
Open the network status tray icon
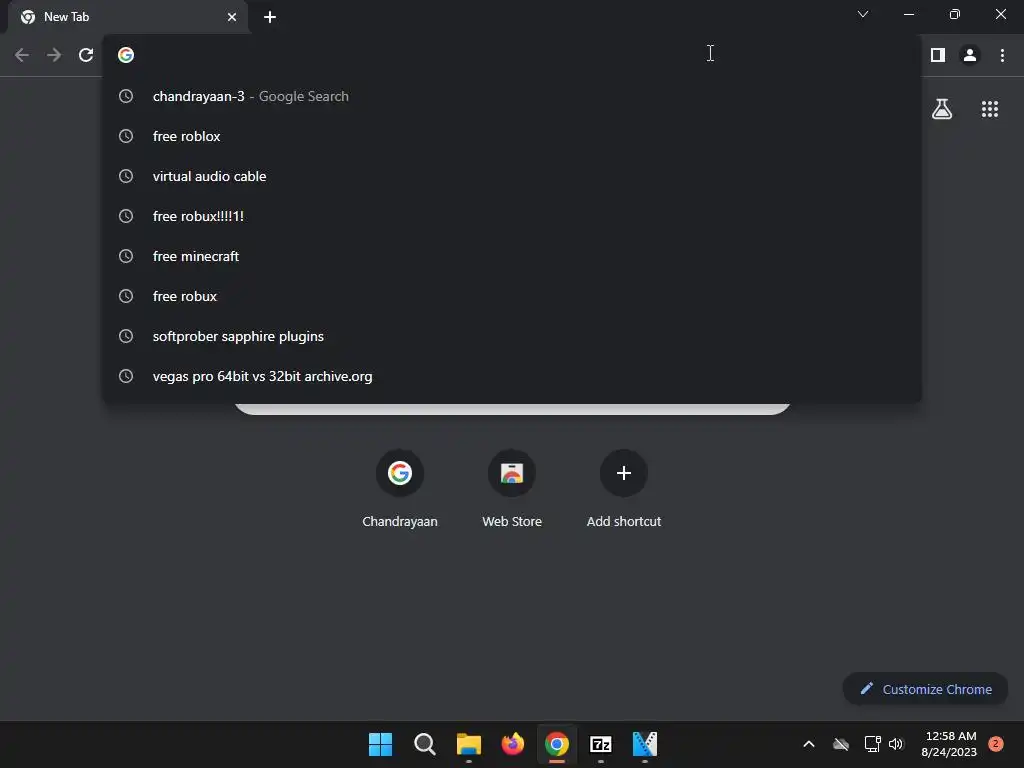click(x=872, y=744)
